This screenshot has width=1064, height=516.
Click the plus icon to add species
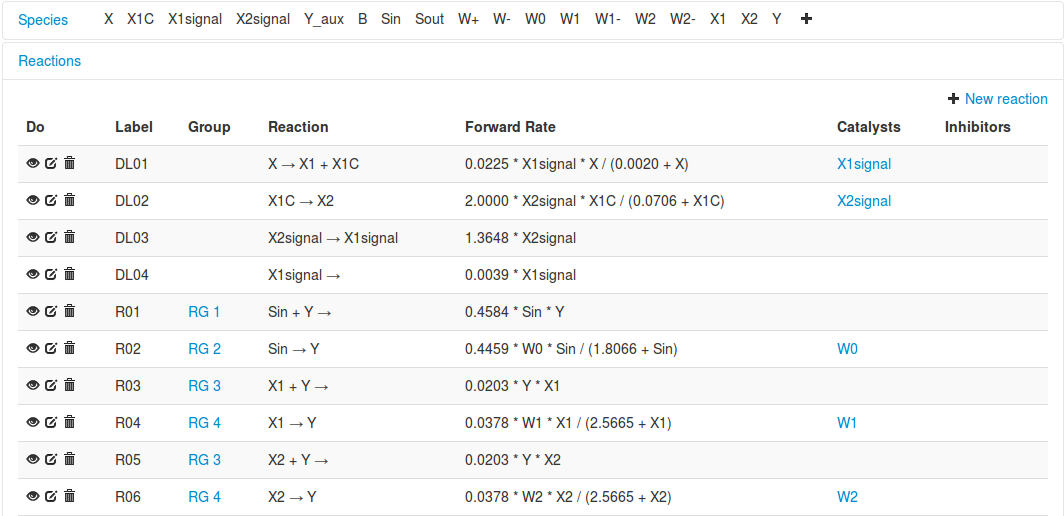(806, 19)
